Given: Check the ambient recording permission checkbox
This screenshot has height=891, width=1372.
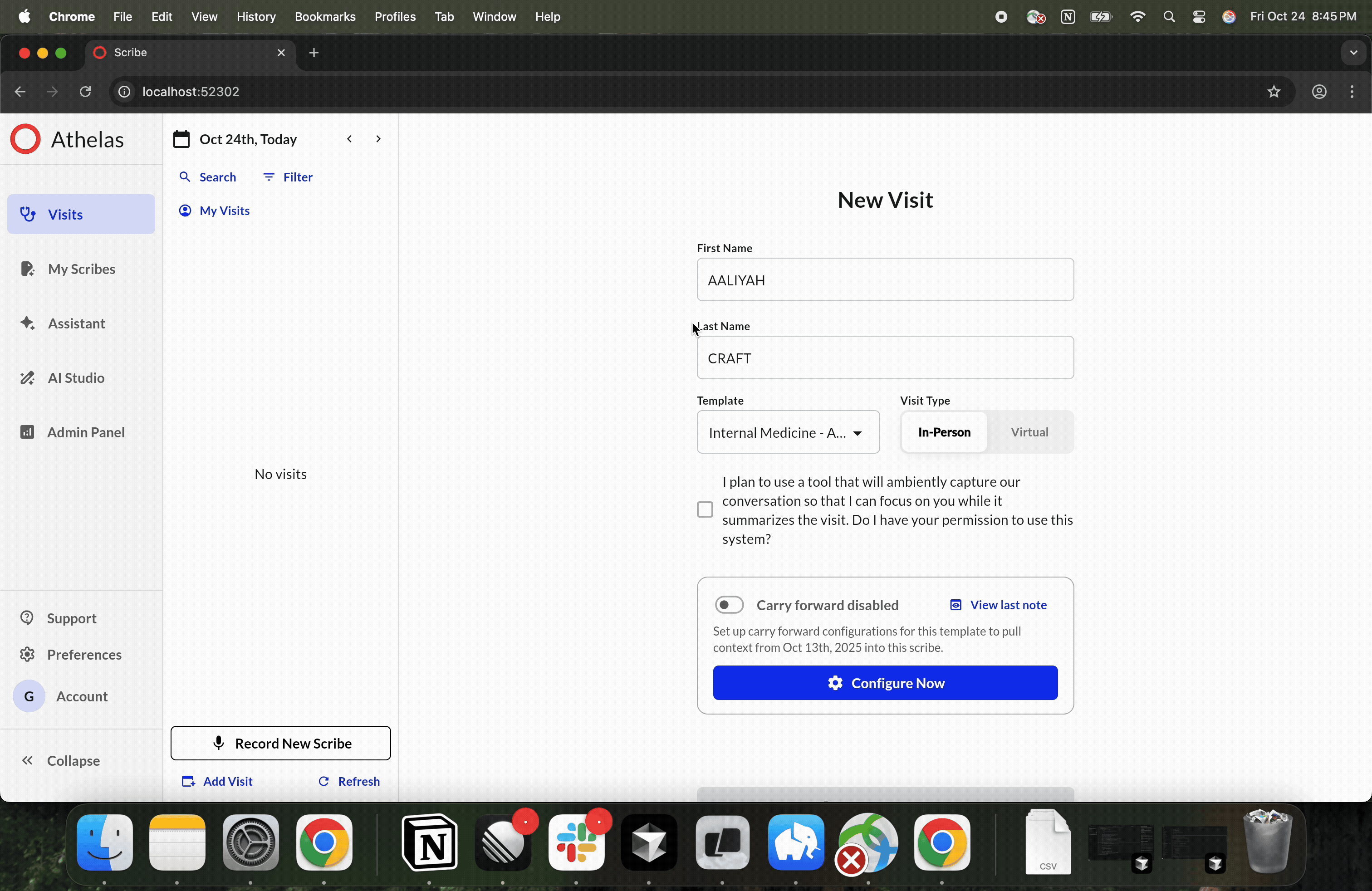Looking at the screenshot, I should point(704,509).
